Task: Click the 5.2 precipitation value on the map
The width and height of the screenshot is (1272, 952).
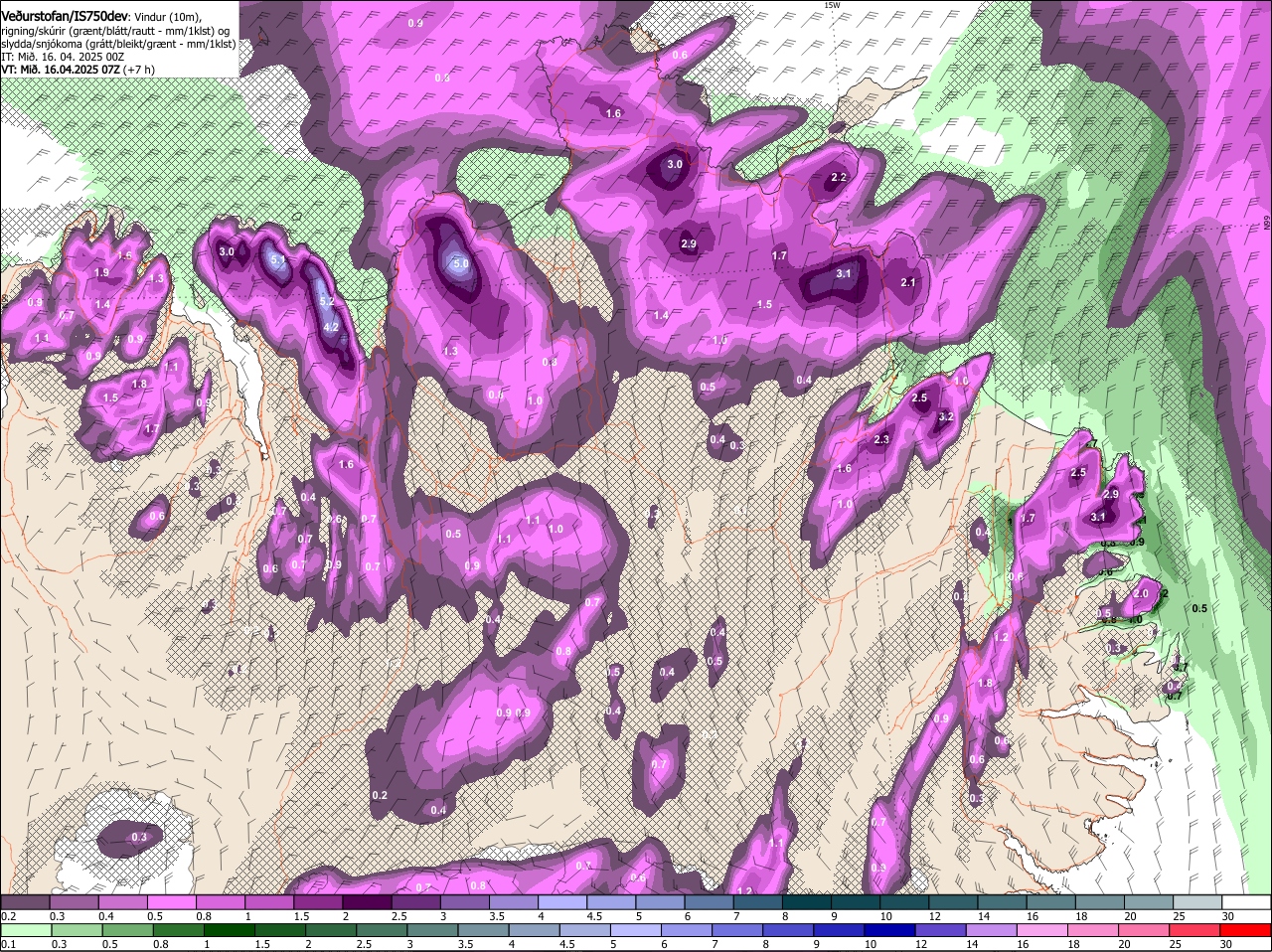Action: [x=326, y=301]
